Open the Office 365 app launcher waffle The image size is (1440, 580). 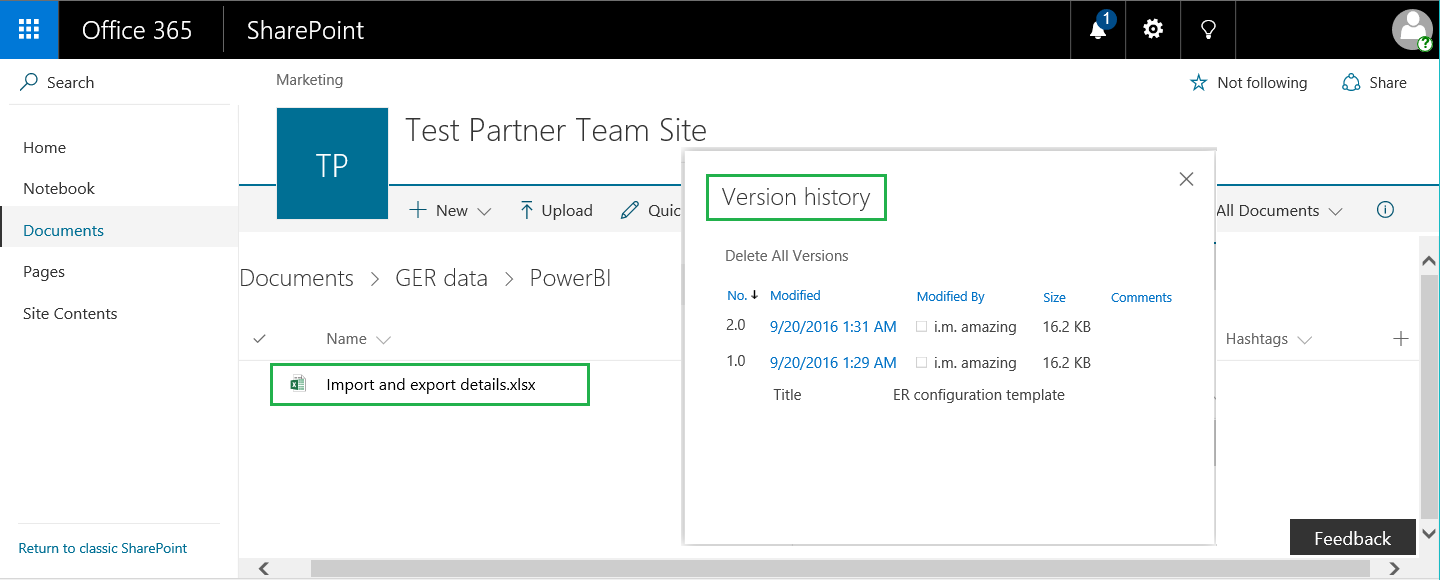point(29,30)
